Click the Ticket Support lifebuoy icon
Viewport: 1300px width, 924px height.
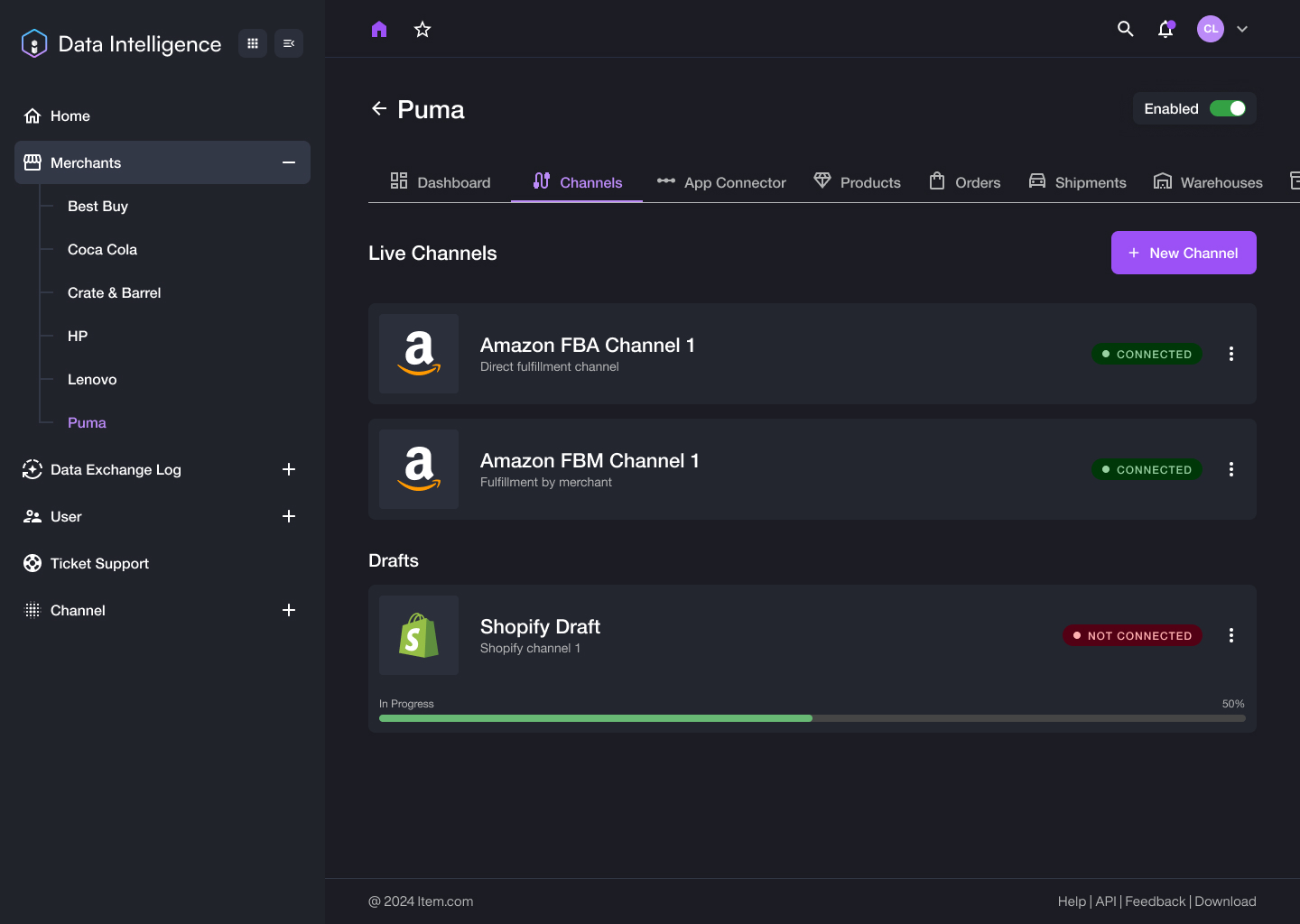pyautogui.click(x=32, y=563)
